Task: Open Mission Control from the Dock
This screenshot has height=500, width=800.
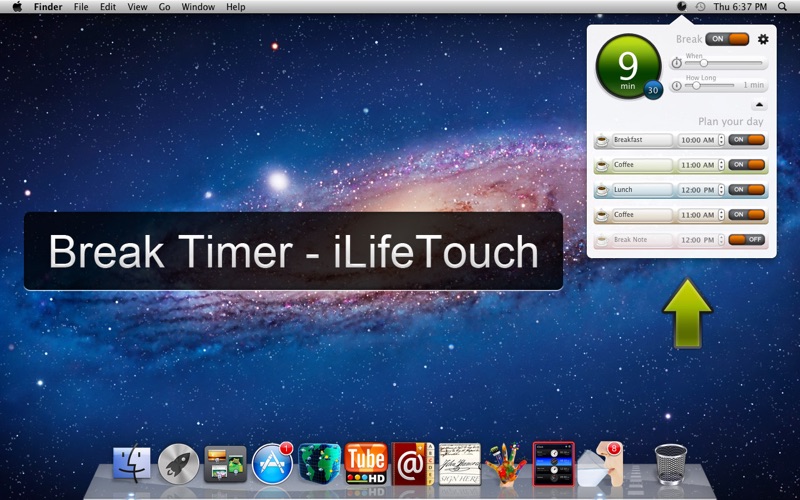Action: [225, 463]
